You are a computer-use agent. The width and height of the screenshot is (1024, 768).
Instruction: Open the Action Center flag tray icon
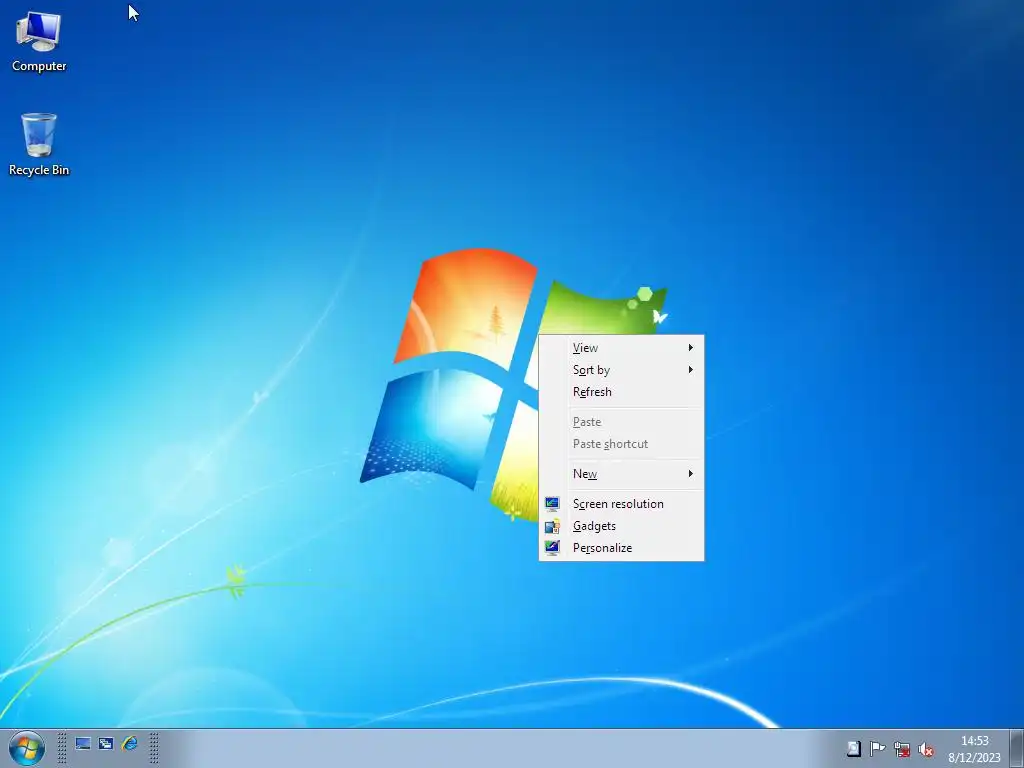click(x=878, y=749)
